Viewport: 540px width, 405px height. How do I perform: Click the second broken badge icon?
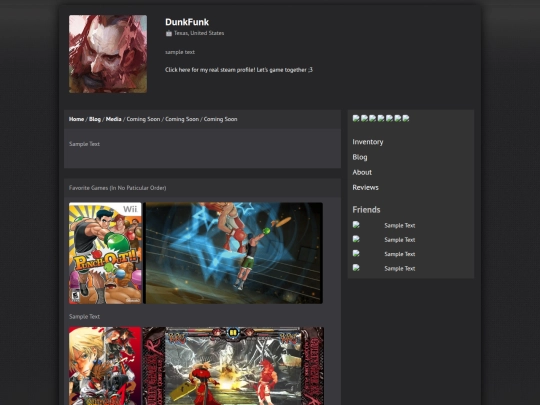364,118
